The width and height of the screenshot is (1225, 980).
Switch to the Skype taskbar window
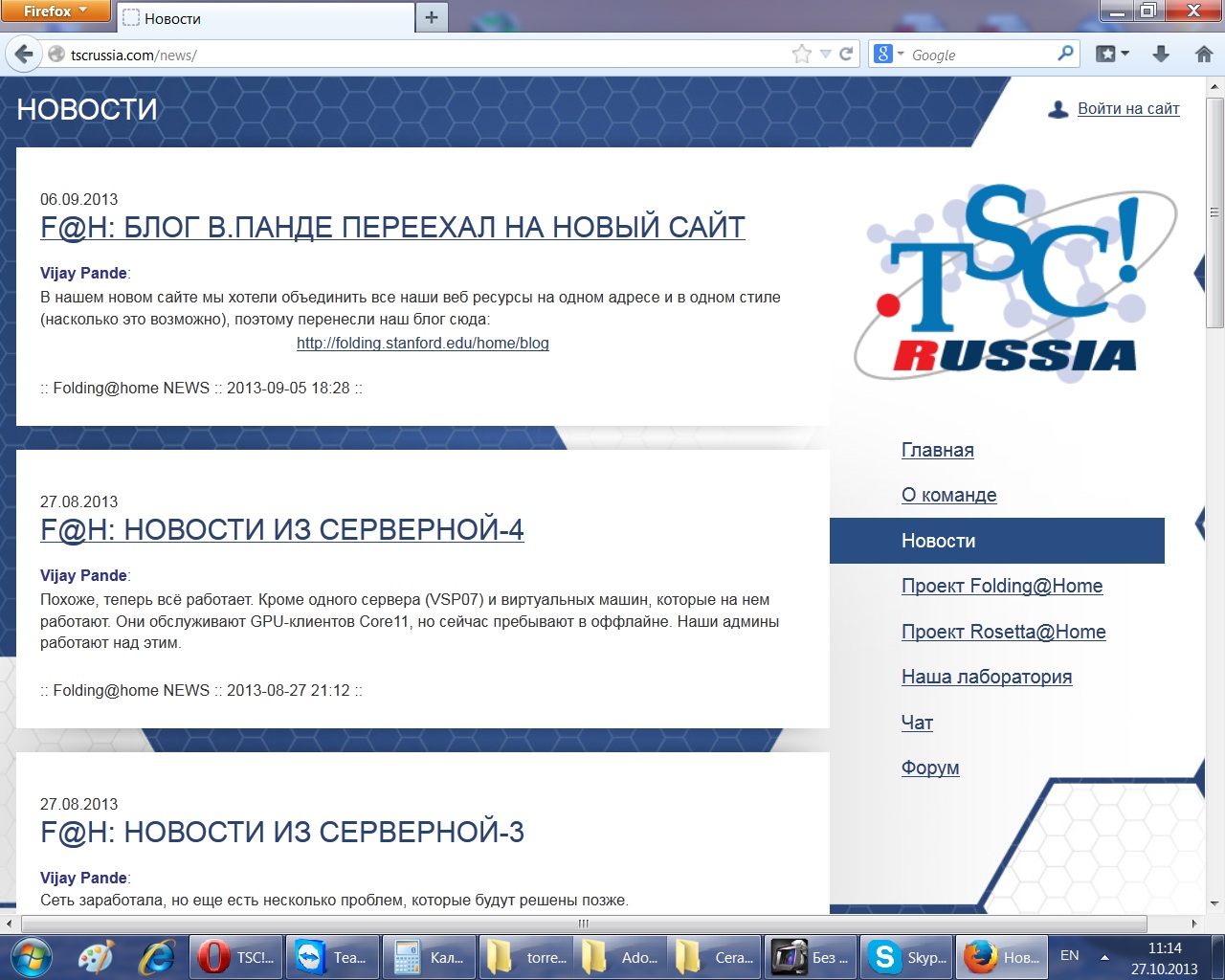[x=907, y=957]
